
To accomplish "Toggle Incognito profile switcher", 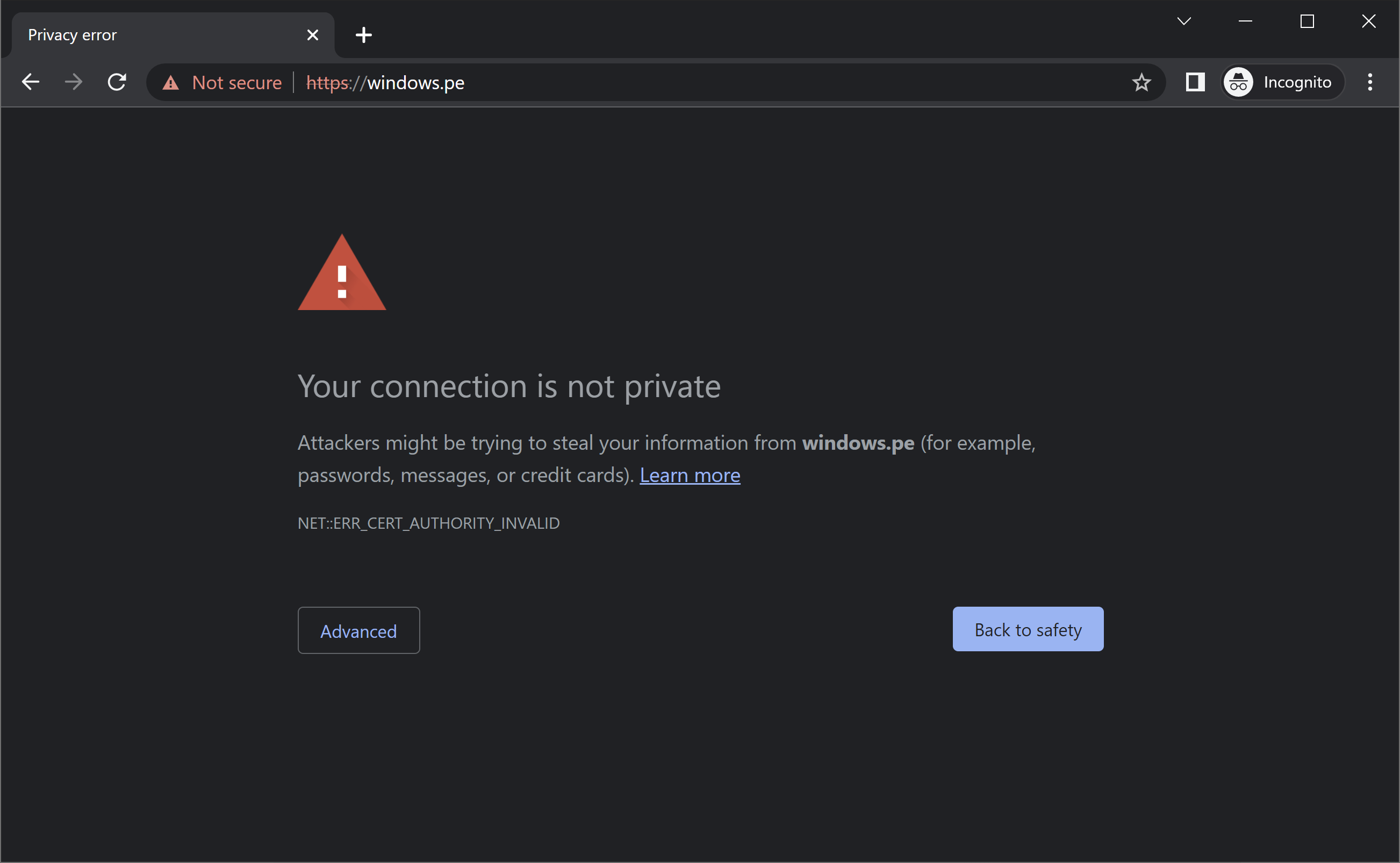I will pos(1281,83).
